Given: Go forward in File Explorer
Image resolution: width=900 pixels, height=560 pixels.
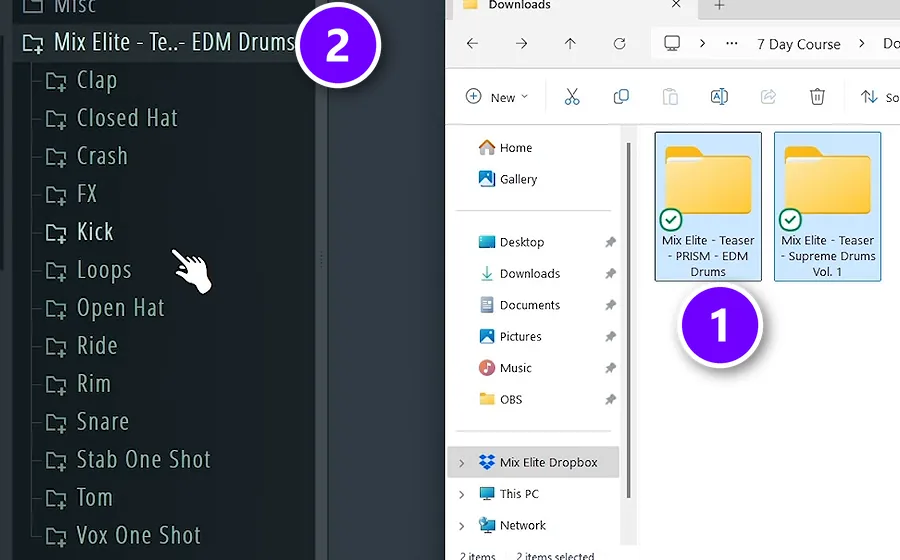Looking at the screenshot, I should pos(521,44).
